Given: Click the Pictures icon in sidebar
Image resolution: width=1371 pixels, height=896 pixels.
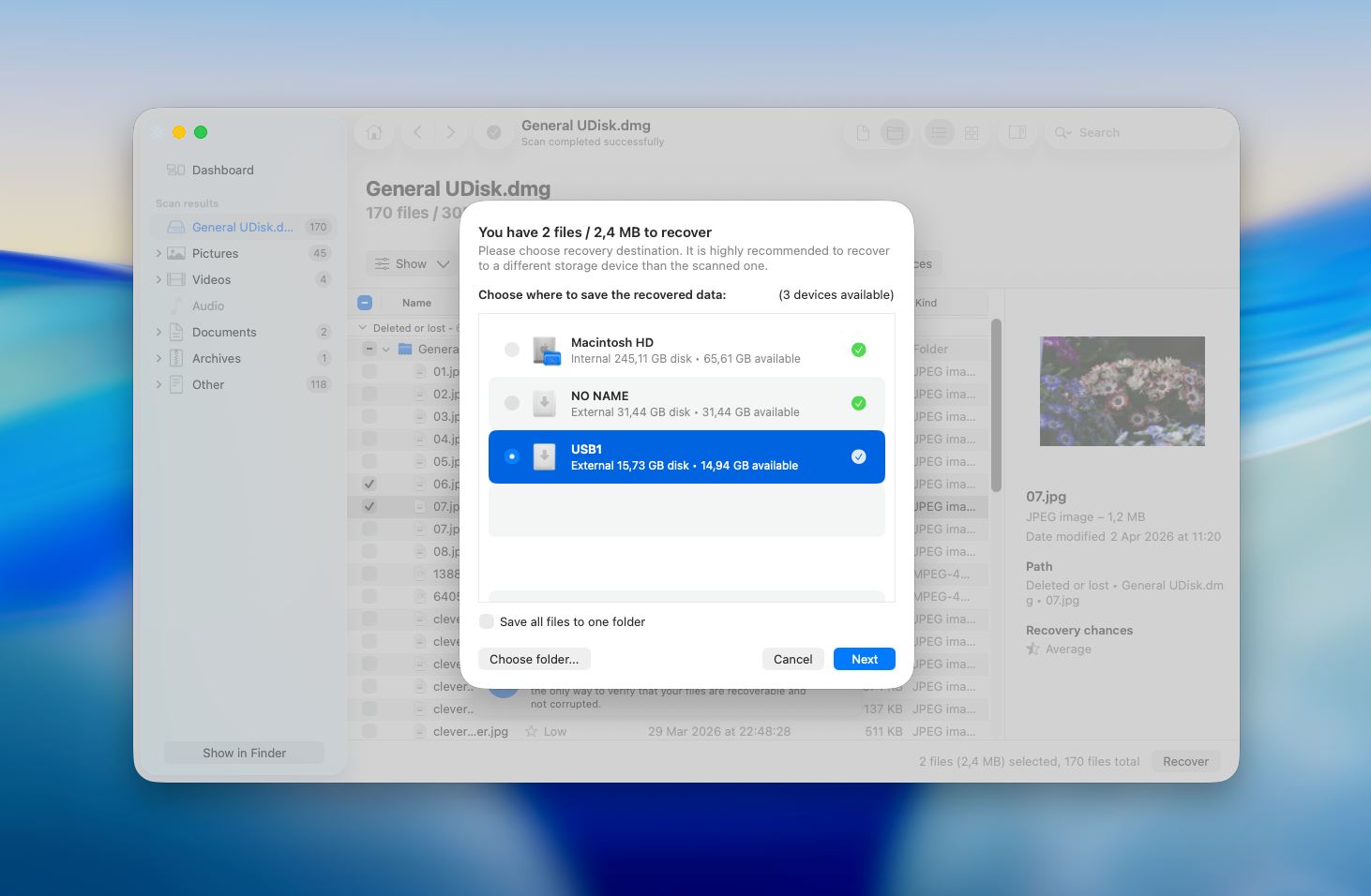Looking at the screenshot, I should pos(176,253).
